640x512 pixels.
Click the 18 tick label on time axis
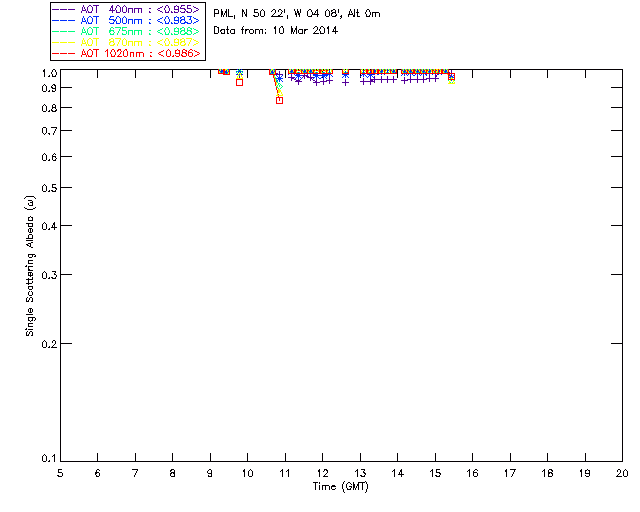(x=547, y=473)
